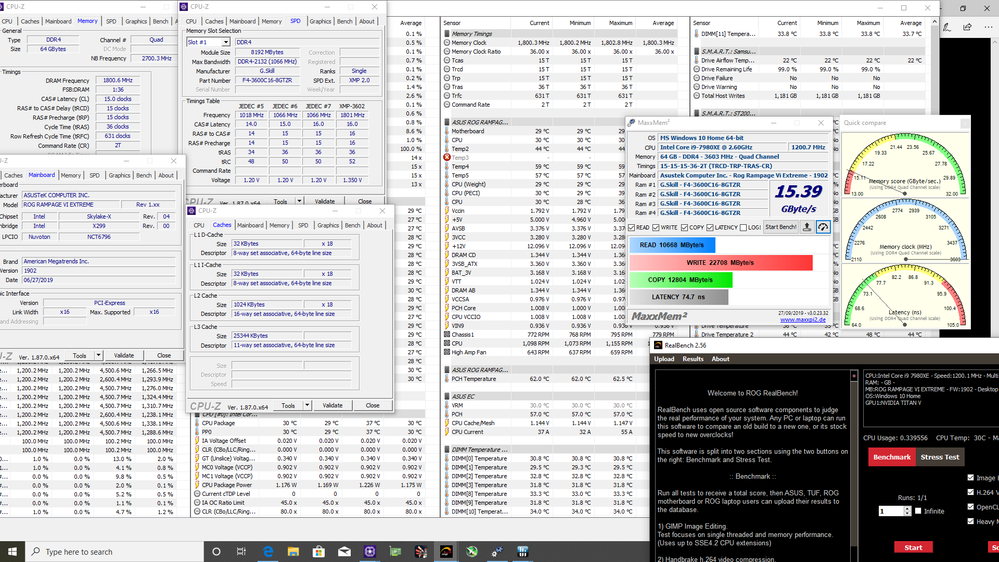Click Start button in RealBench

(x=913, y=547)
